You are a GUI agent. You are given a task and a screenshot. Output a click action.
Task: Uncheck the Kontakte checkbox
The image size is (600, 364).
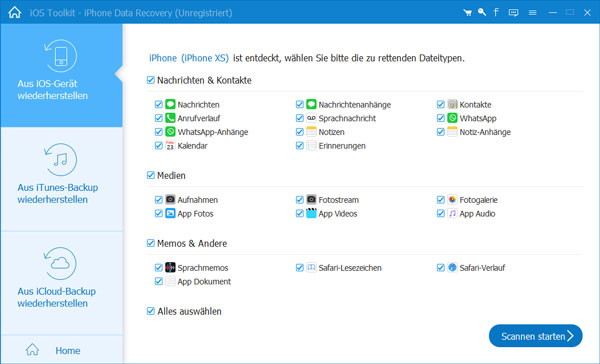[441, 104]
